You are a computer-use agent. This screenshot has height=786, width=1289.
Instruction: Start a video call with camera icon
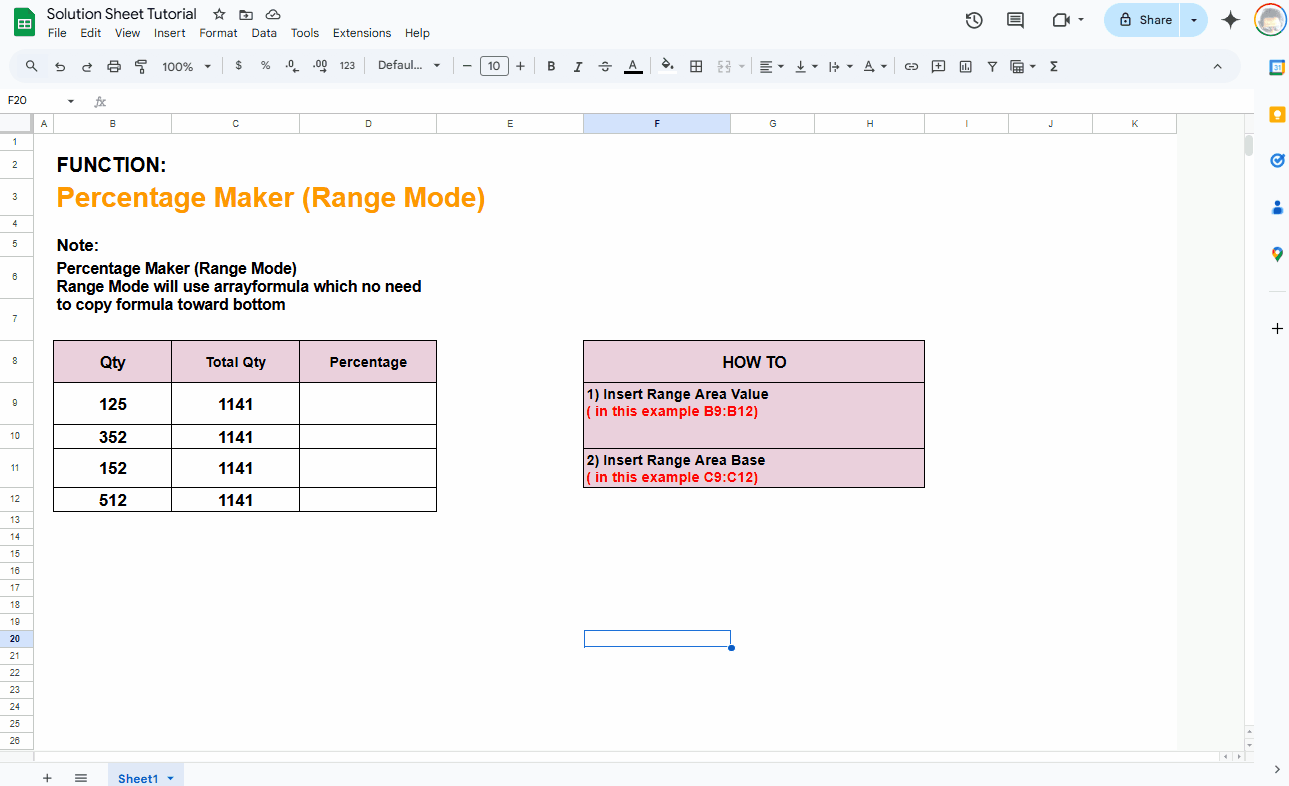pos(1061,20)
